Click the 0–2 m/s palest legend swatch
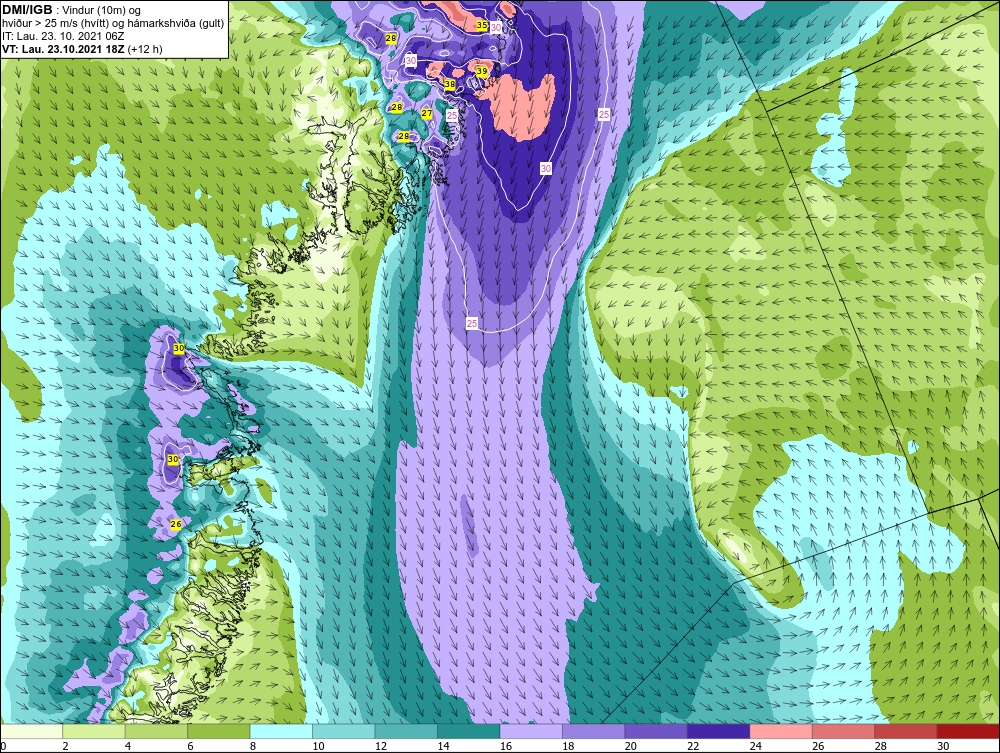 coord(32,731)
